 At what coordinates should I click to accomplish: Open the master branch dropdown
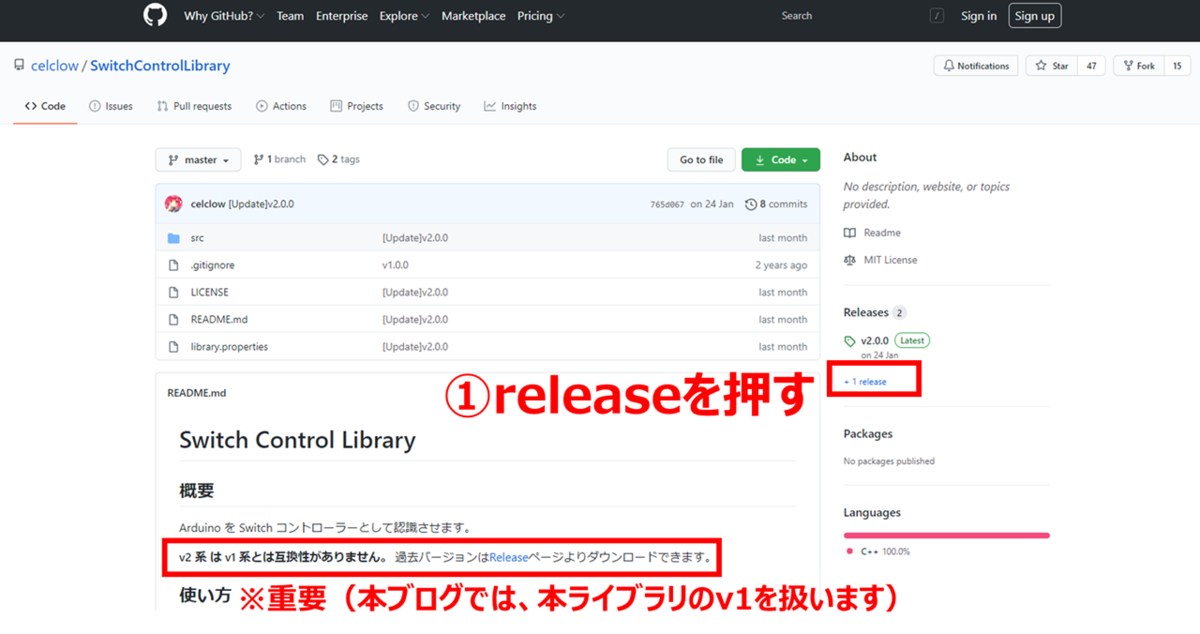click(x=198, y=160)
